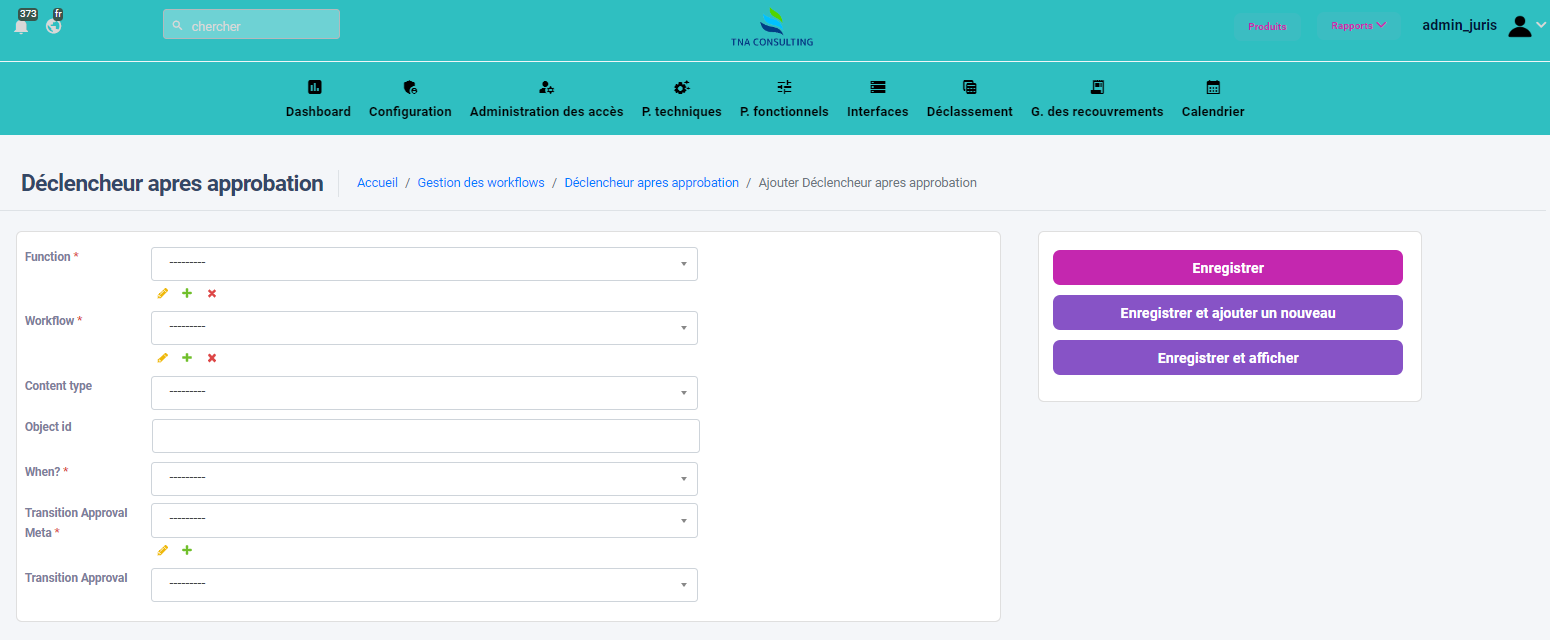Open the admin_juris user profile menu
Screen dimensions: 1550x640
[x=1482, y=26]
